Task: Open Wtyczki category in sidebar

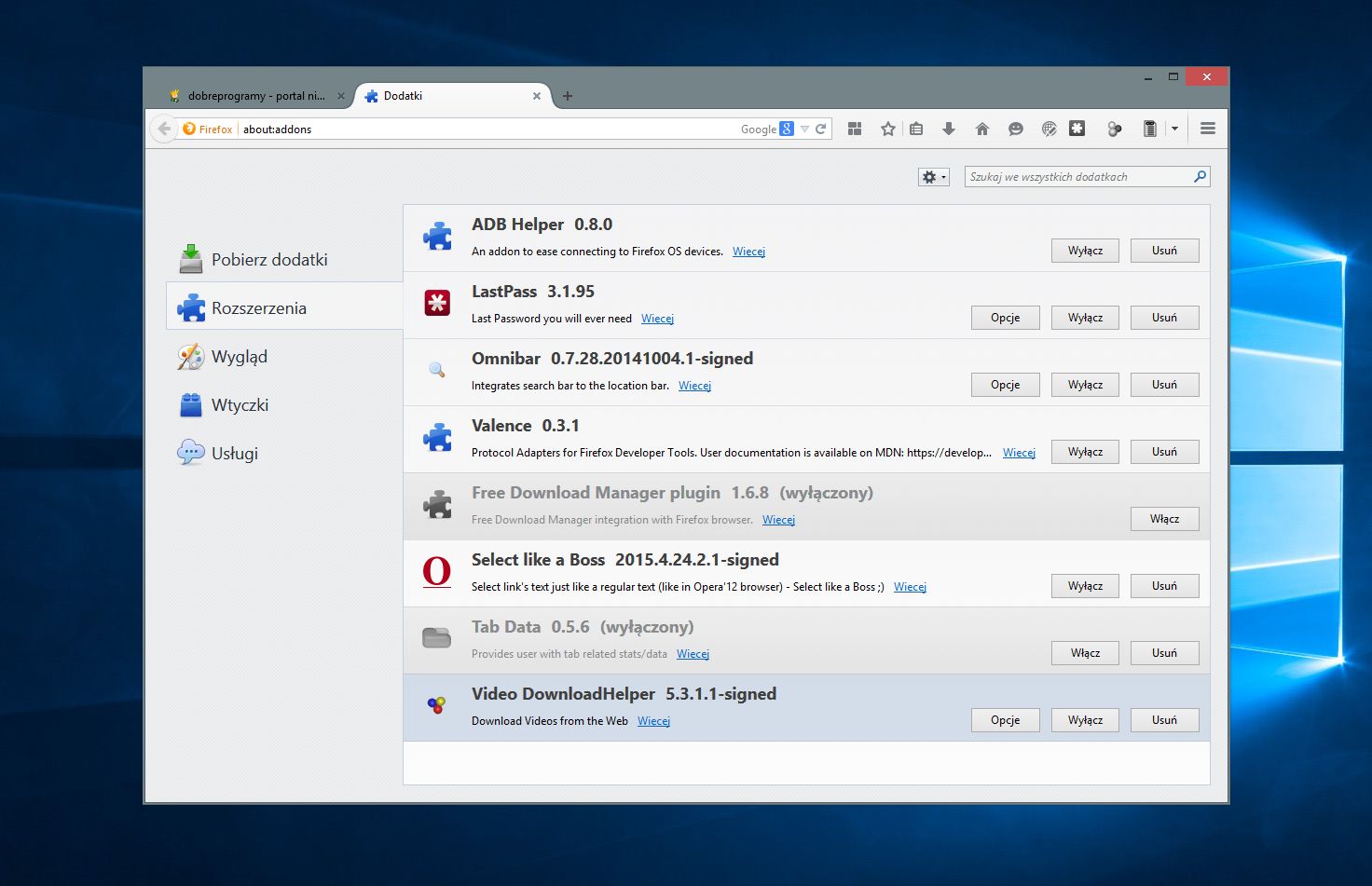Action: [x=284, y=404]
